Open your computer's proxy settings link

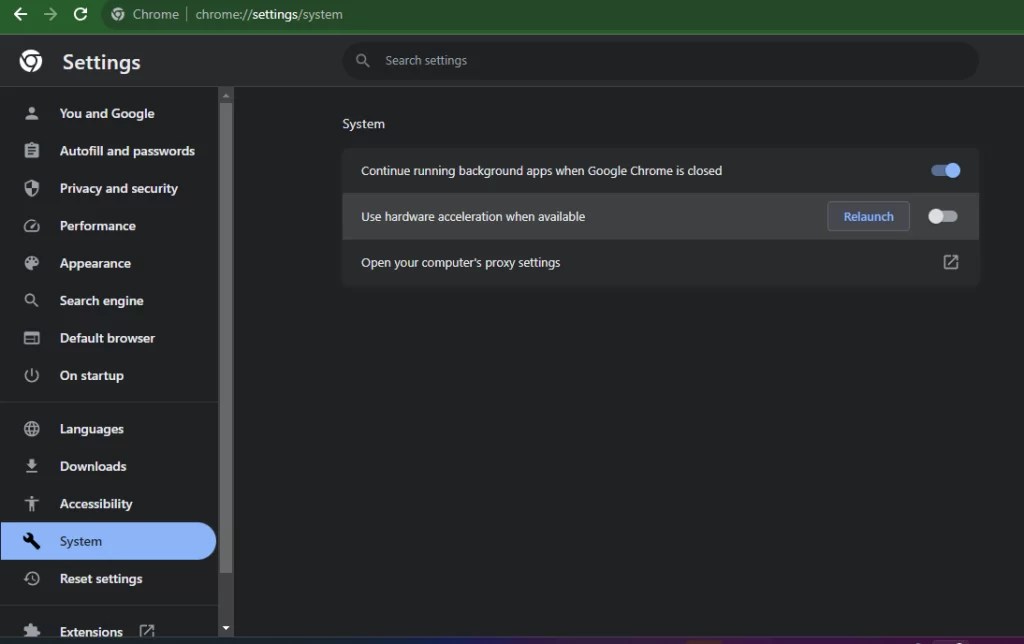coord(949,262)
